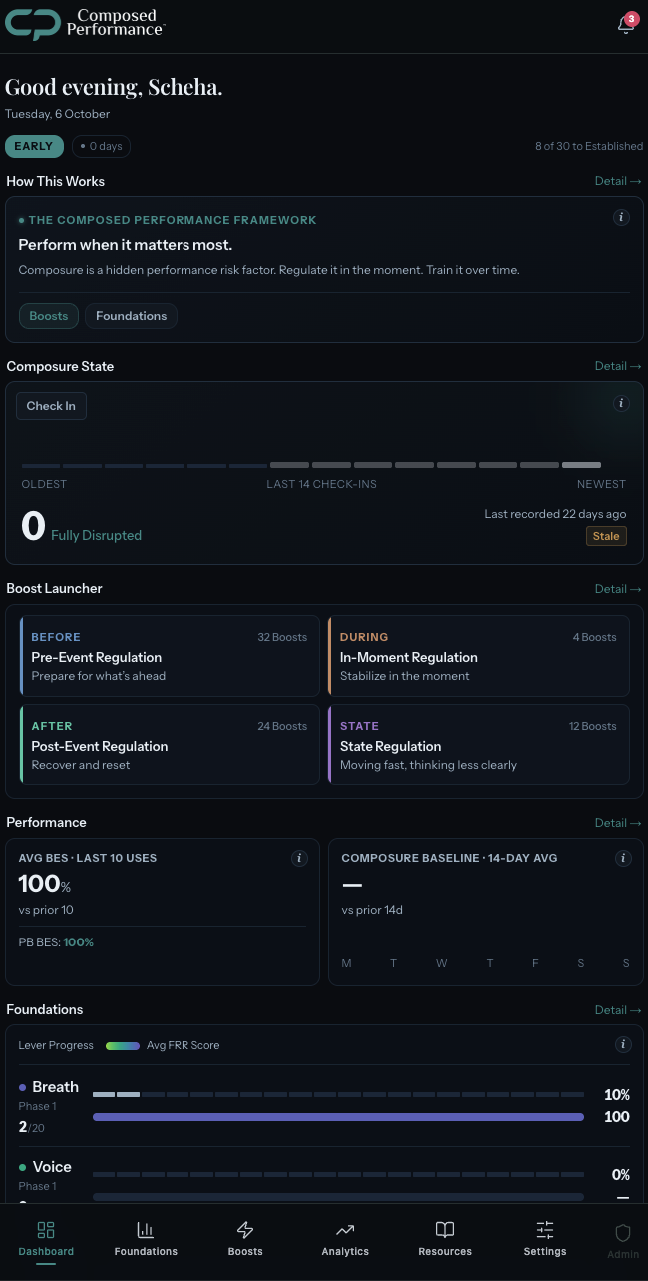Select the Foundations pill in framework card
The height and width of the screenshot is (1281, 648).
(x=131, y=316)
